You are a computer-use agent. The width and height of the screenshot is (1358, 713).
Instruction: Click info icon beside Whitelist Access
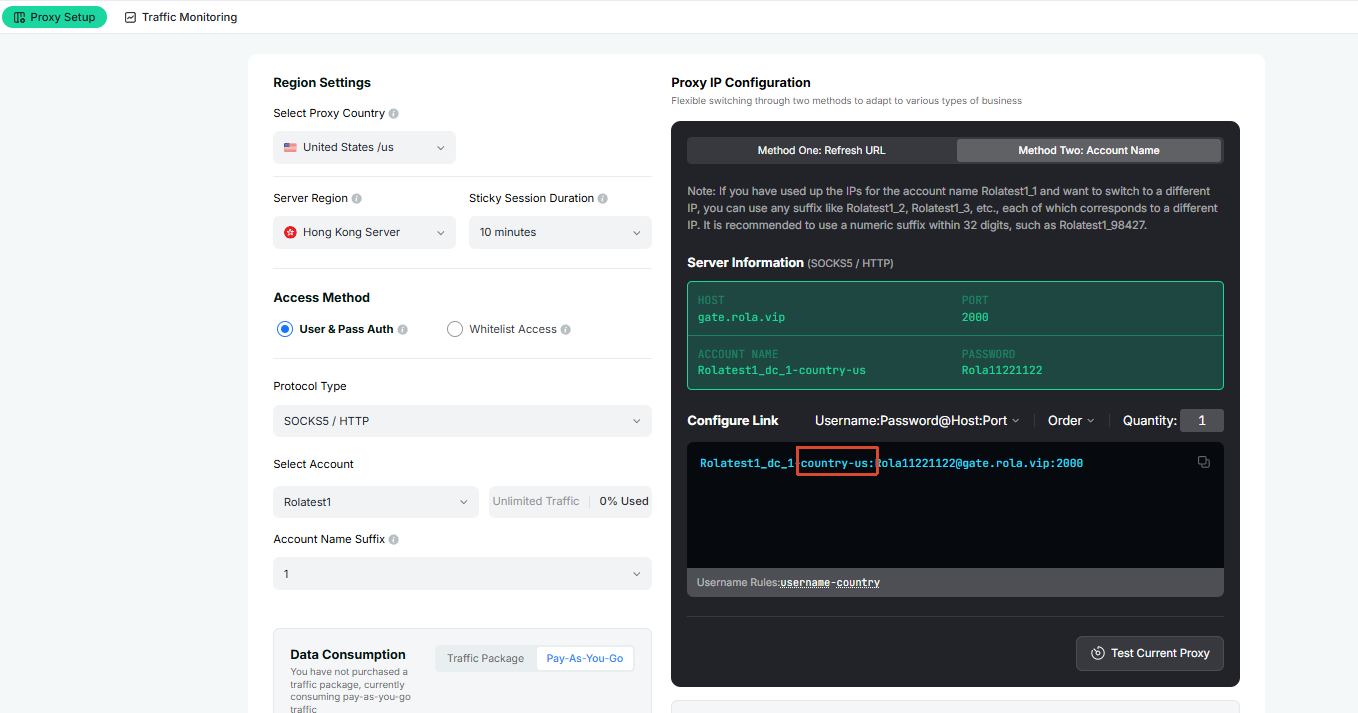[566, 330]
